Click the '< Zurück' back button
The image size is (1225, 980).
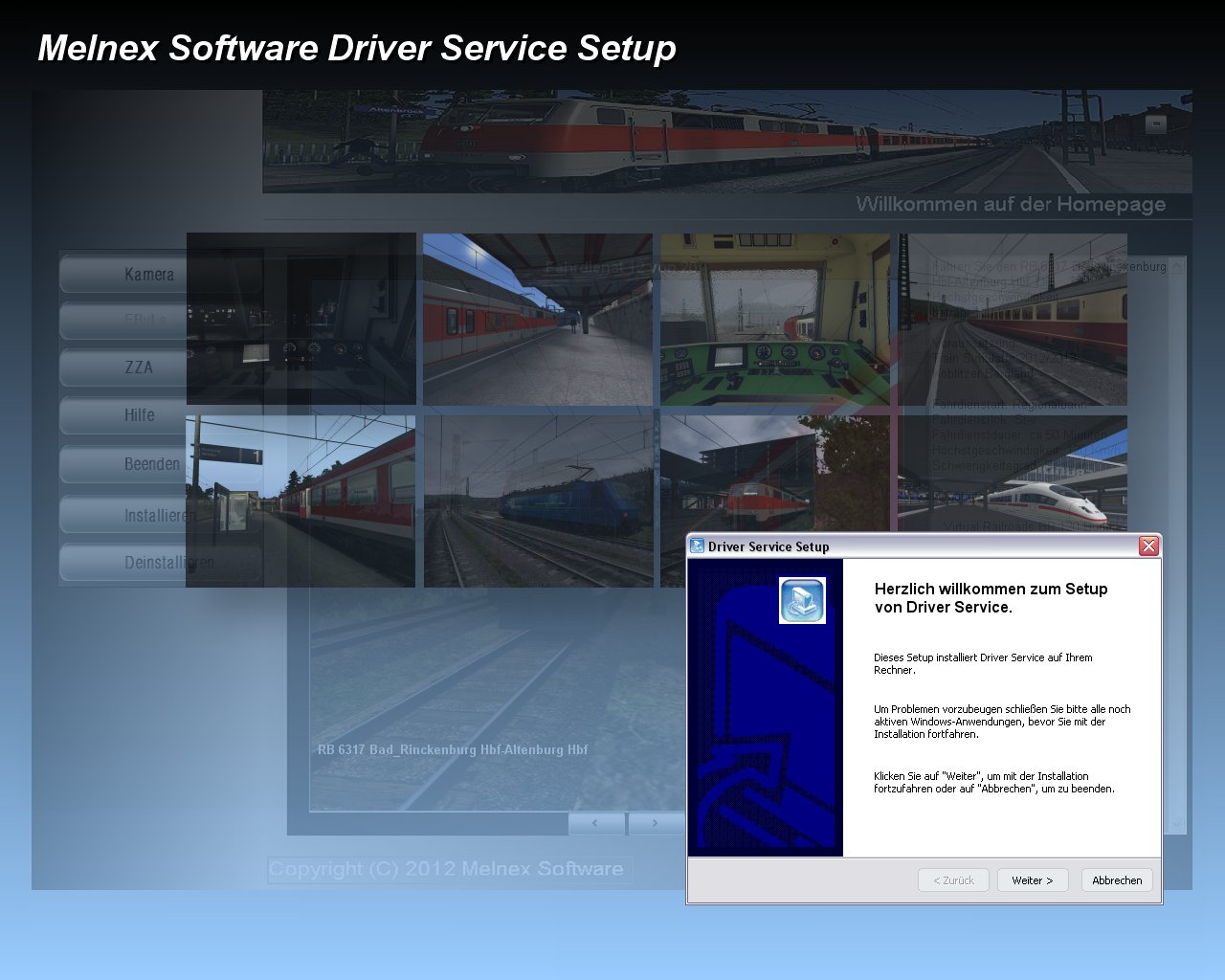953,880
